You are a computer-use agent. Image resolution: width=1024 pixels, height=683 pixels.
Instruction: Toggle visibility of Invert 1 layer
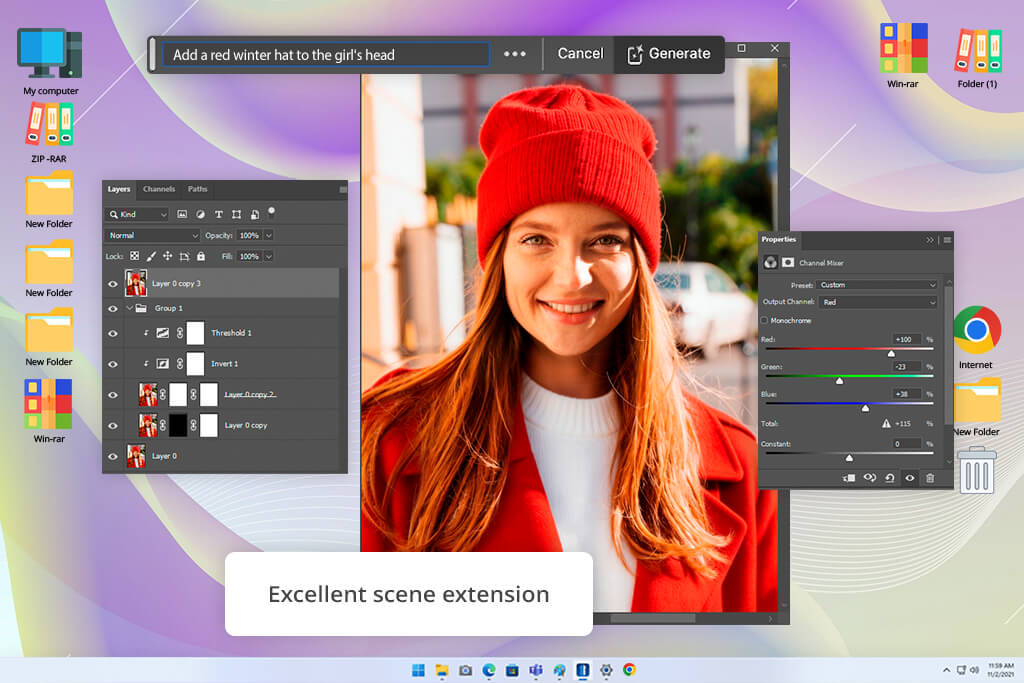coord(112,364)
